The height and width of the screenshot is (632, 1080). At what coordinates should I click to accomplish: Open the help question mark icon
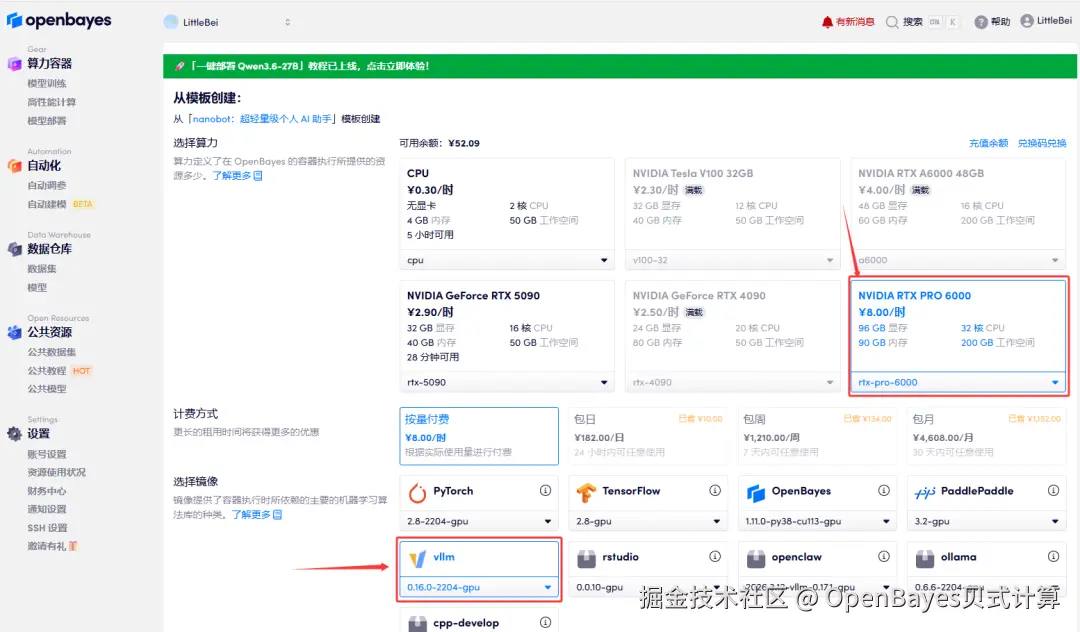[981, 22]
